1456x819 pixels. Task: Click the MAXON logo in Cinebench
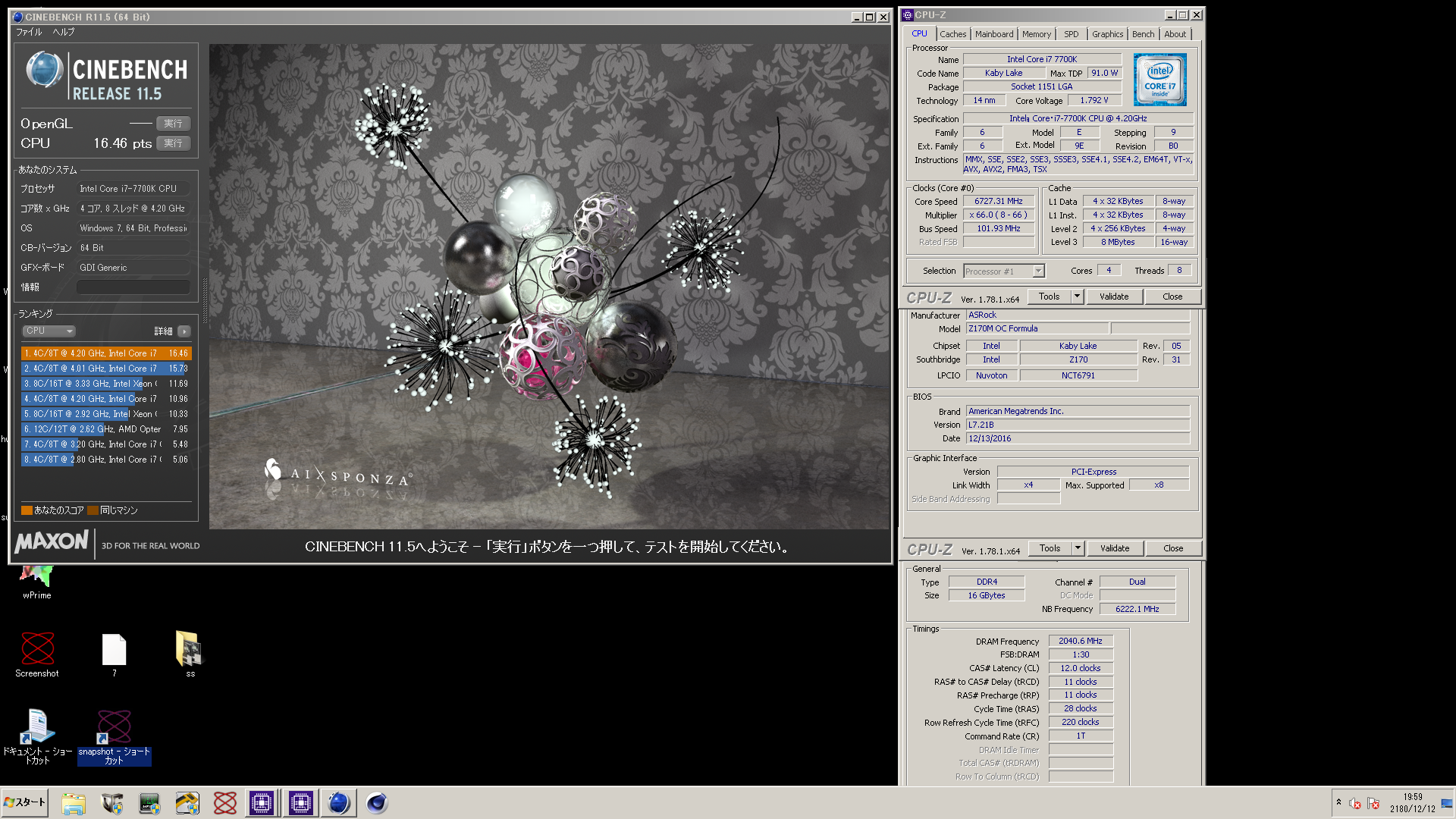pos(52,541)
